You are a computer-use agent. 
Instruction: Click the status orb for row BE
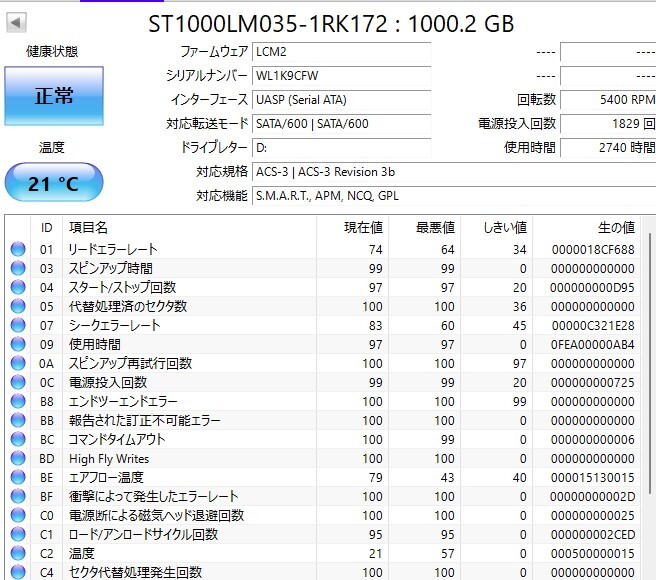pyautogui.click(x=18, y=477)
